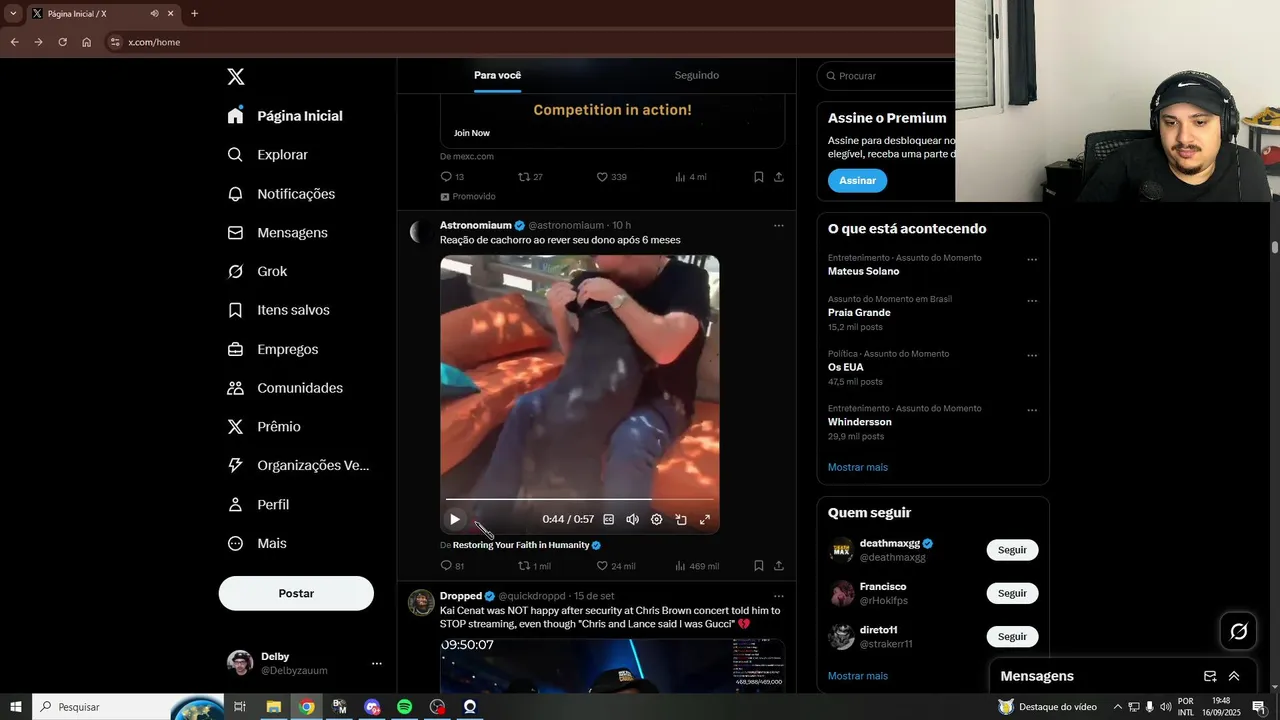This screenshot has width=1280, height=720.
Task: Open more options on Dropped post
Action: 779,596
